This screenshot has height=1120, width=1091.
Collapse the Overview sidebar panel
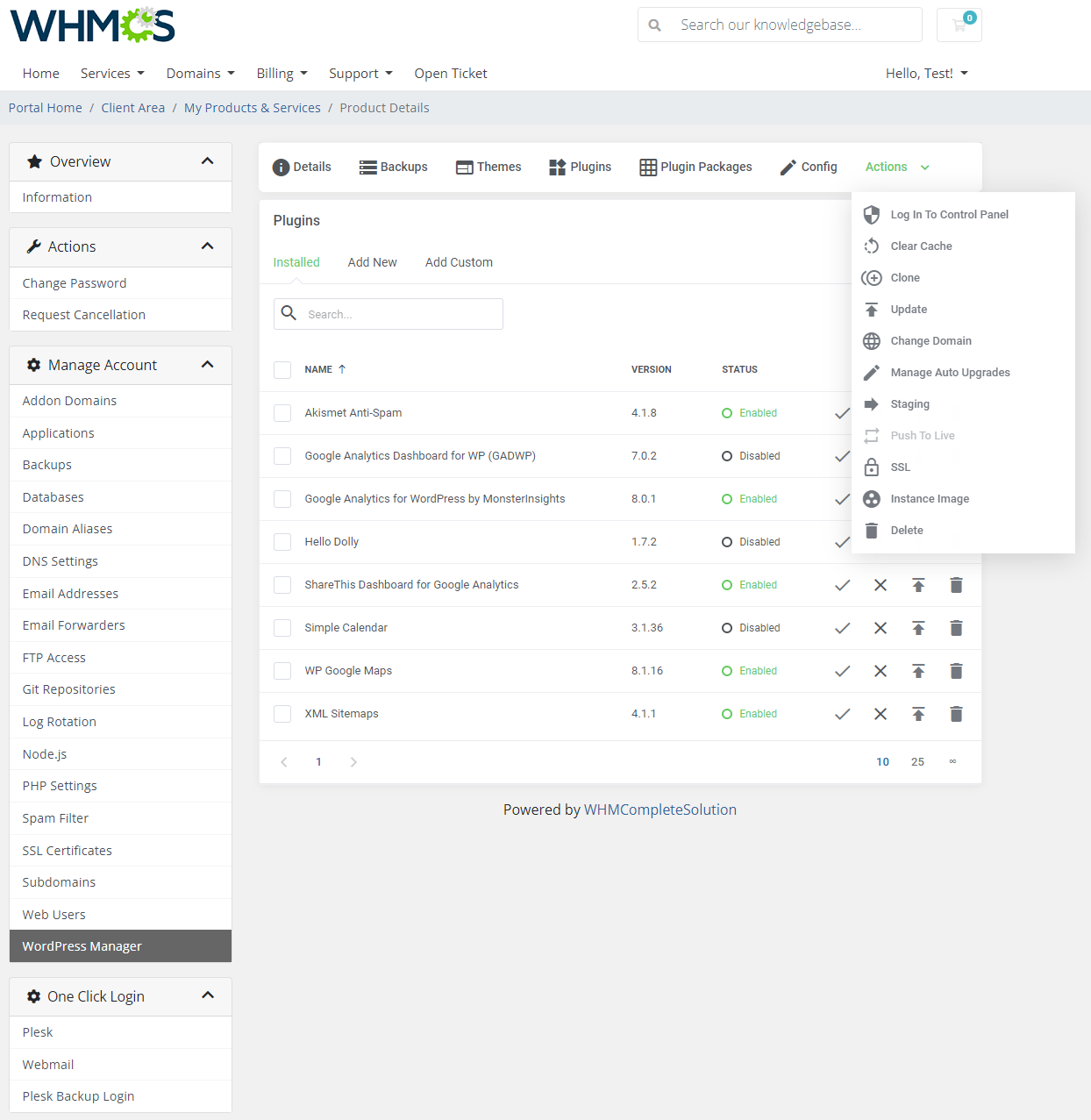[x=208, y=161]
